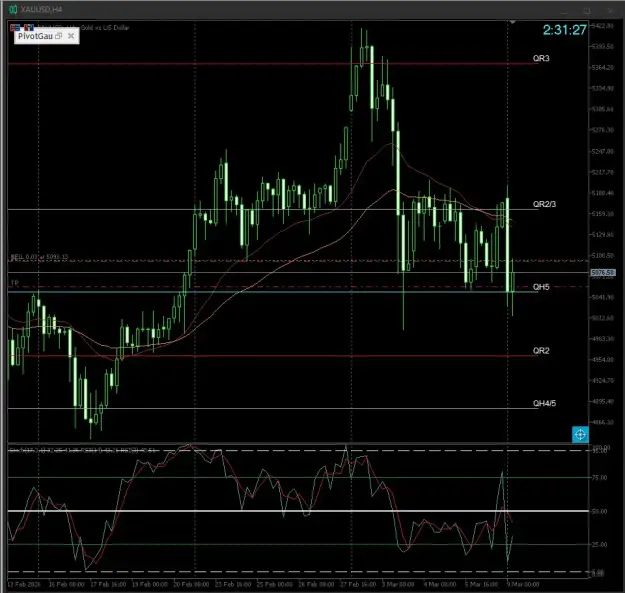Click the XAUUSD,H4 chart window icon
625x593 pixels.
tap(13, 9)
